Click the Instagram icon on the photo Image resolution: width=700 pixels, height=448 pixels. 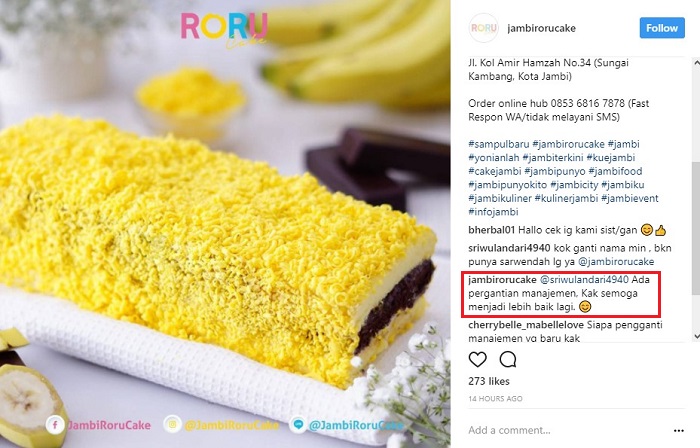[x=172, y=424]
